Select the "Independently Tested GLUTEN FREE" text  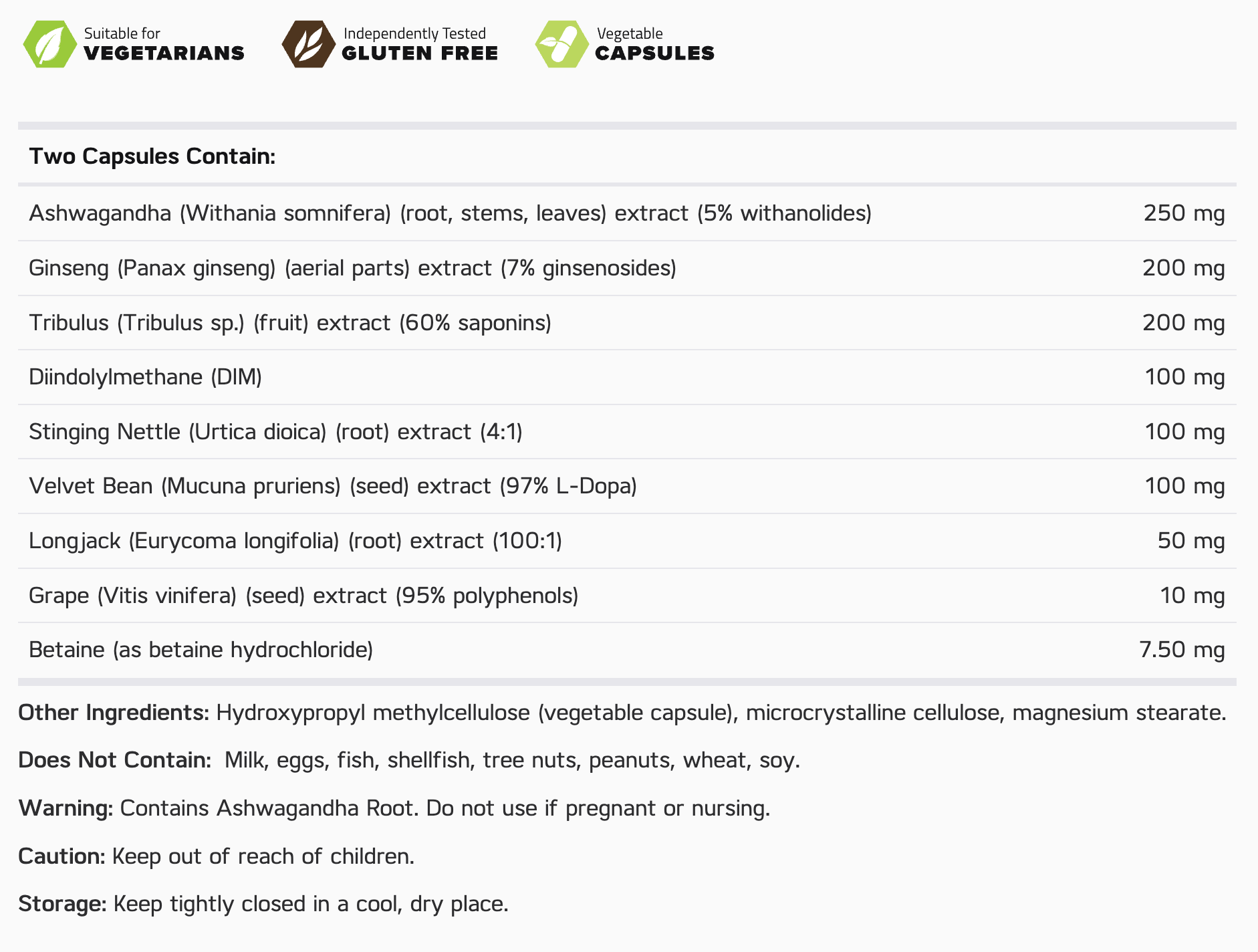pos(419,45)
